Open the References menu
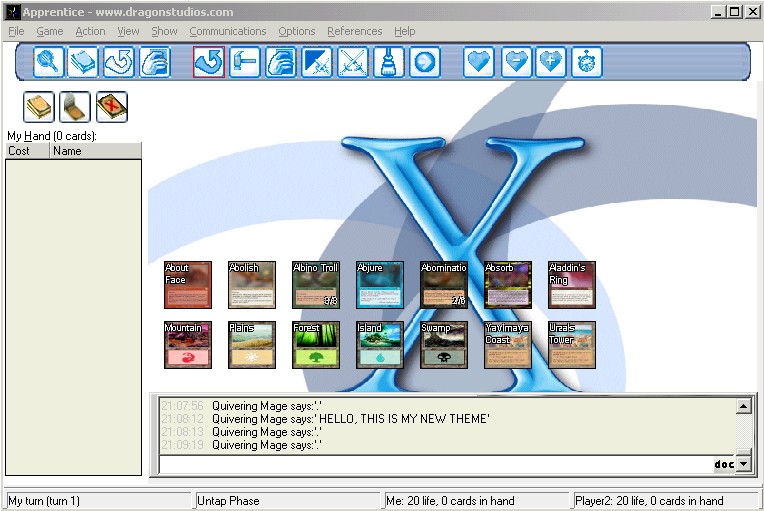This screenshot has height=511, width=764. 355,31
